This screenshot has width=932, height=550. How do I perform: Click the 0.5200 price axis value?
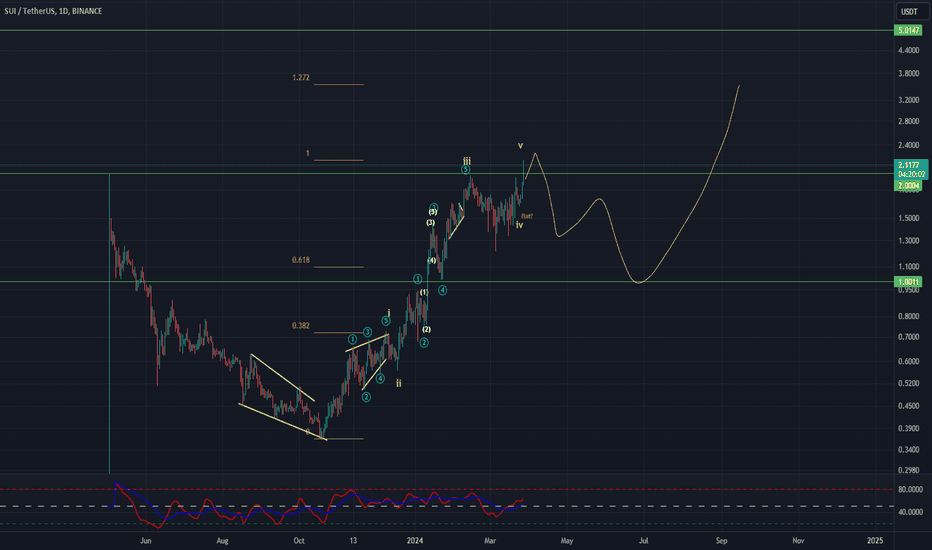pos(909,384)
